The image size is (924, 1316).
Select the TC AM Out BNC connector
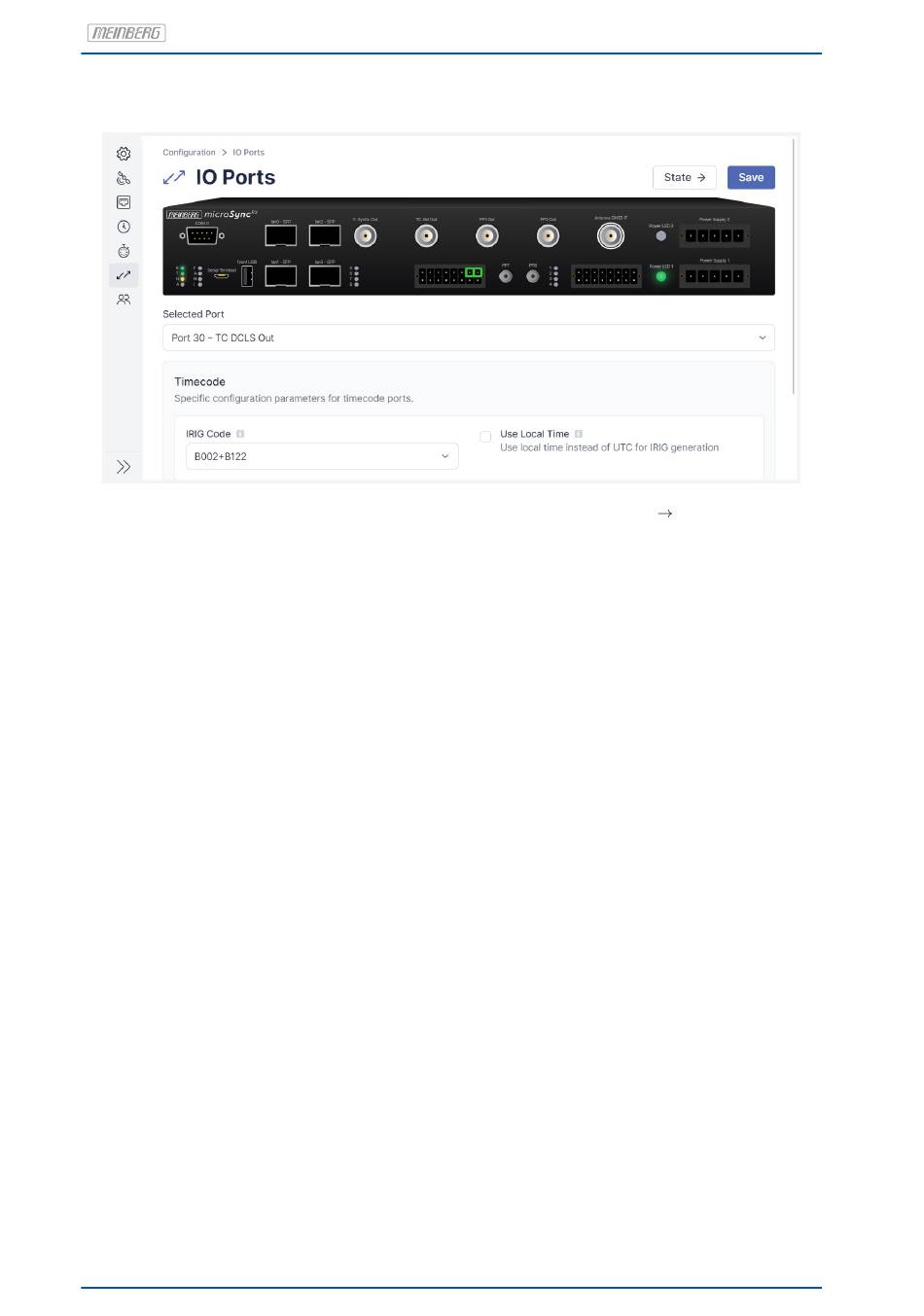pos(426,236)
